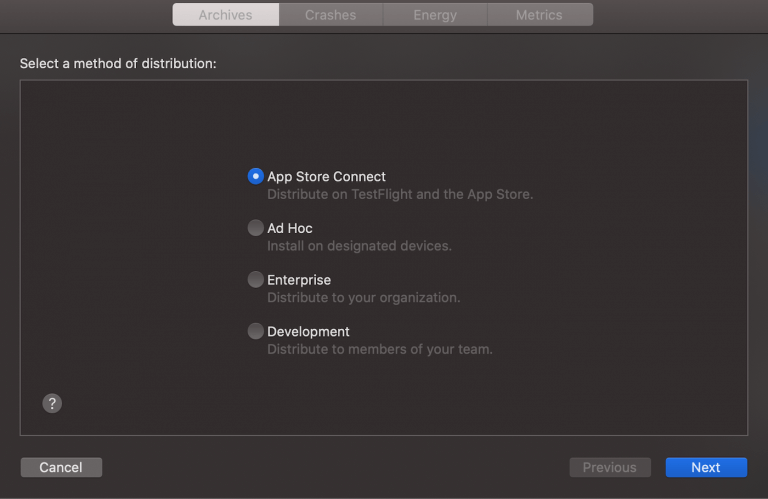Pick the Enterprise radio button

click(x=256, y=280)
